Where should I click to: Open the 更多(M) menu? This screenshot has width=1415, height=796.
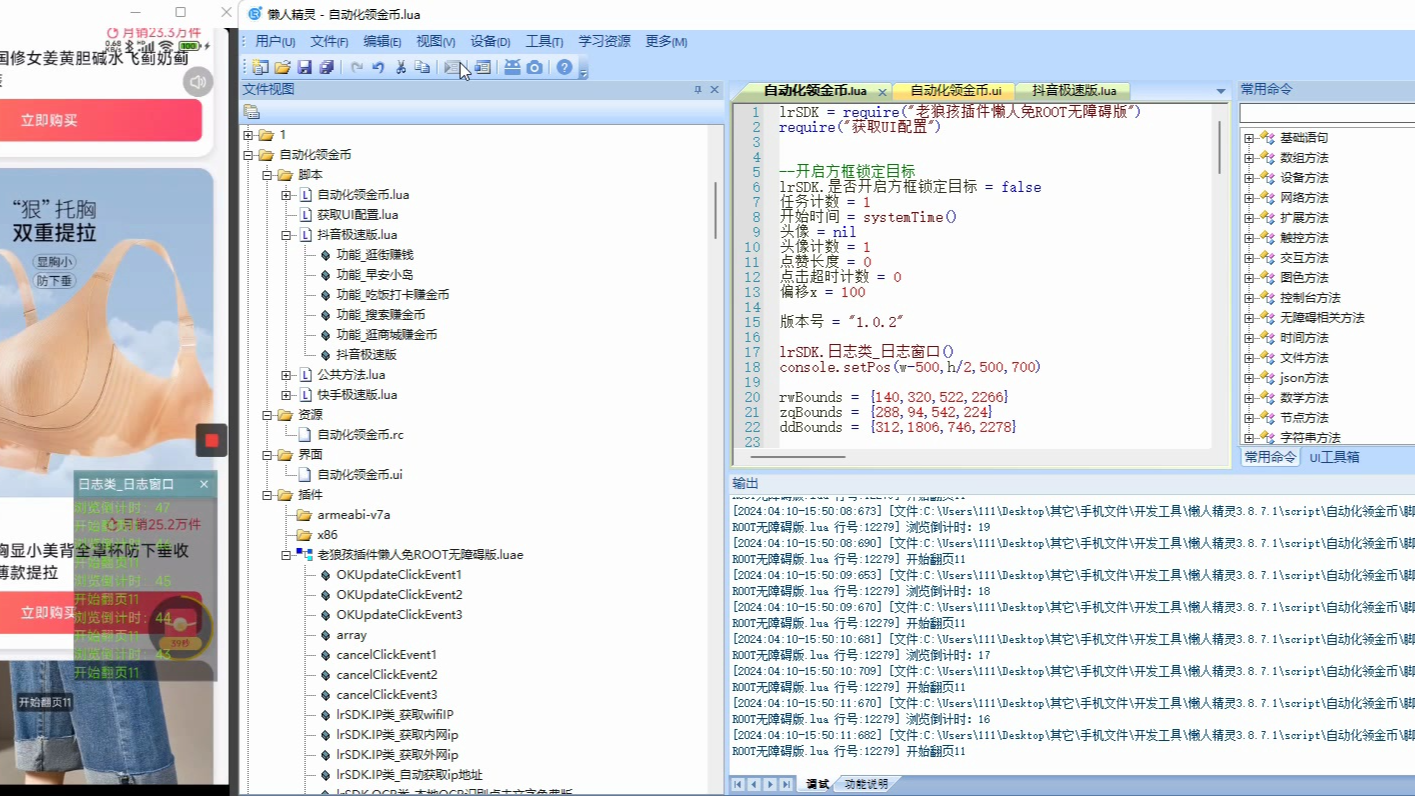click(x=666, y=42)
